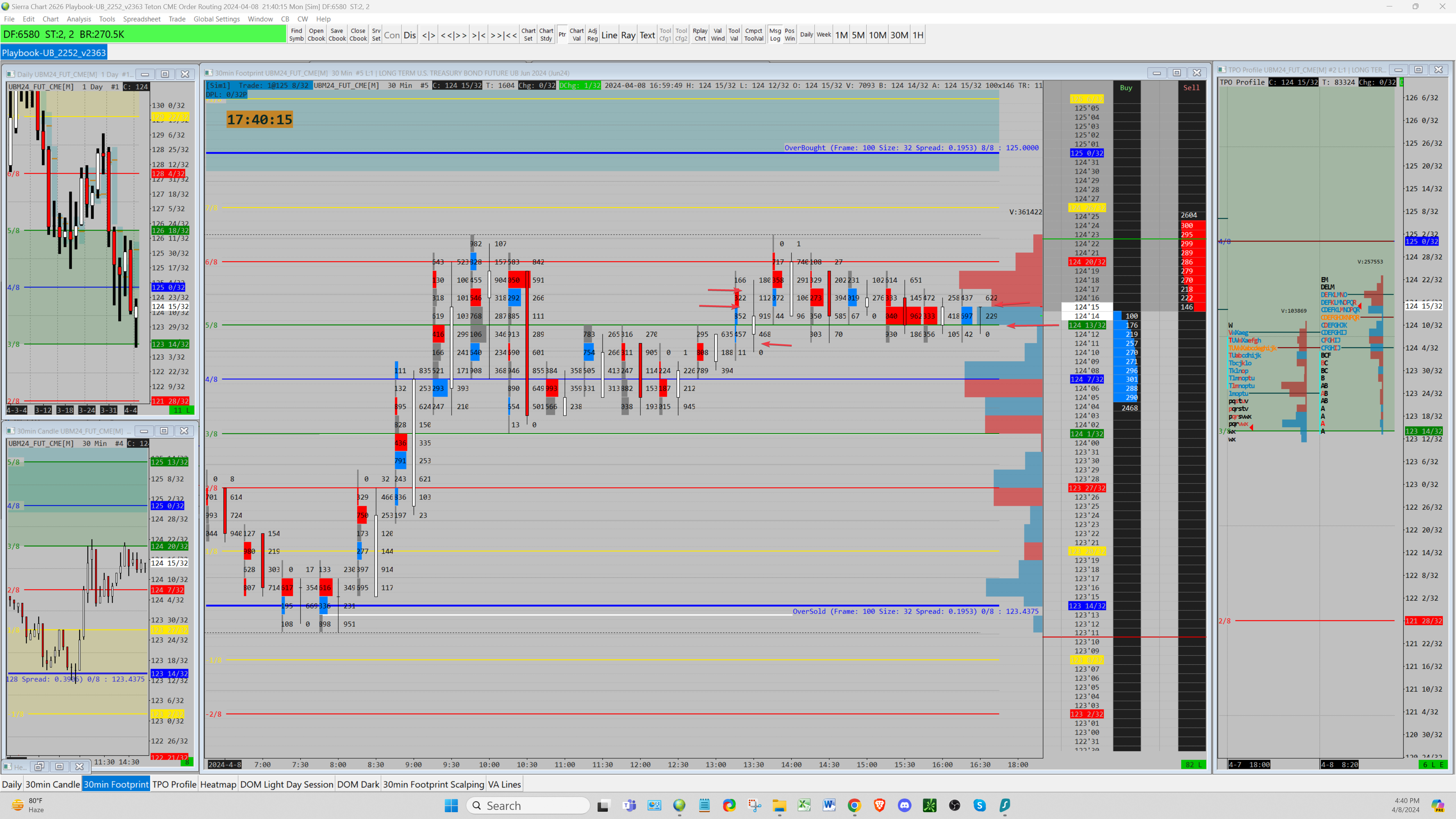This screenshot has height=819, width=1456.
Task: Switch to the DOM Dark tab
Action: tap(358, 784)
